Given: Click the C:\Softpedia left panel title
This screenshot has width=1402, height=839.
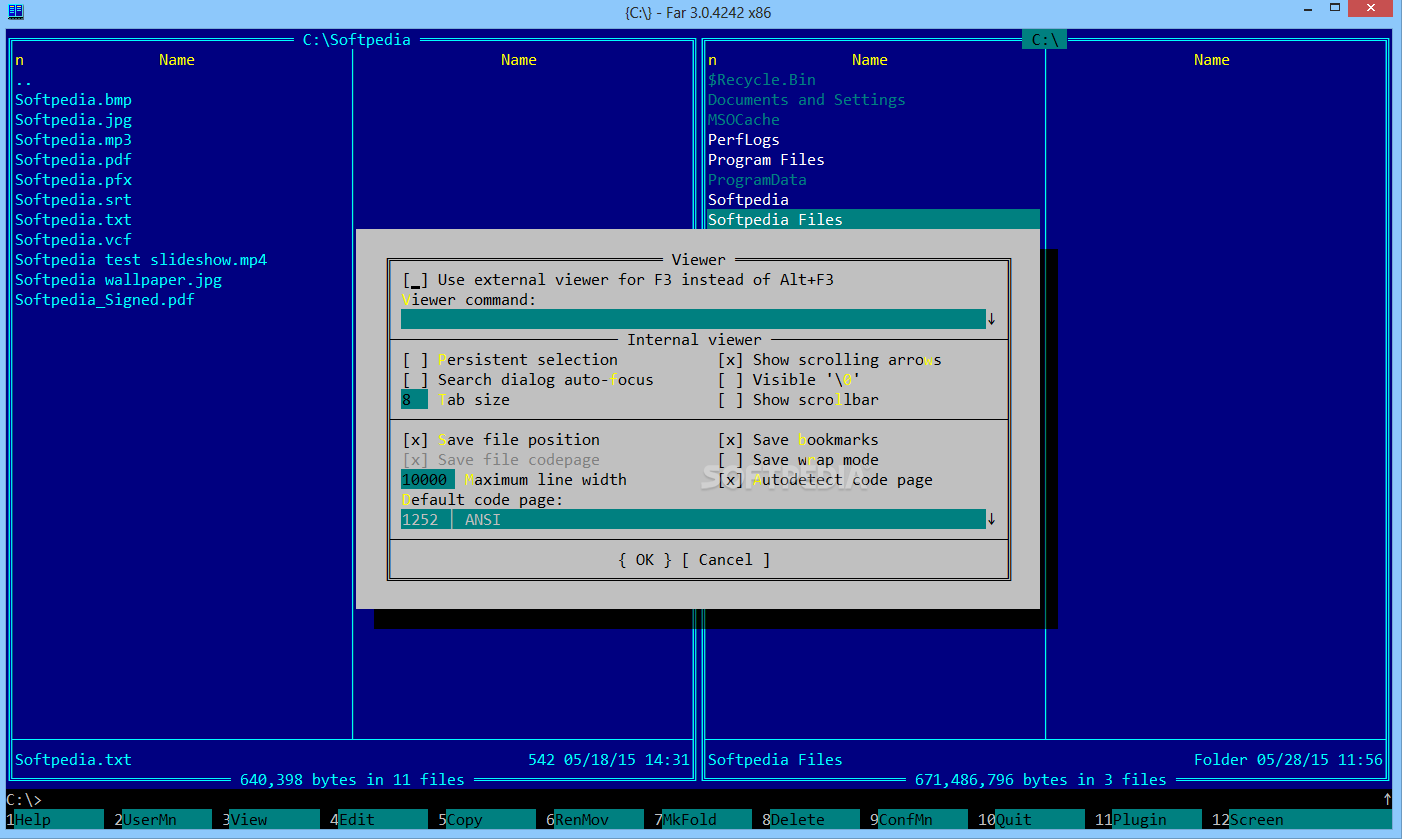Looking at the screenshot, I should tap(356, 40).
